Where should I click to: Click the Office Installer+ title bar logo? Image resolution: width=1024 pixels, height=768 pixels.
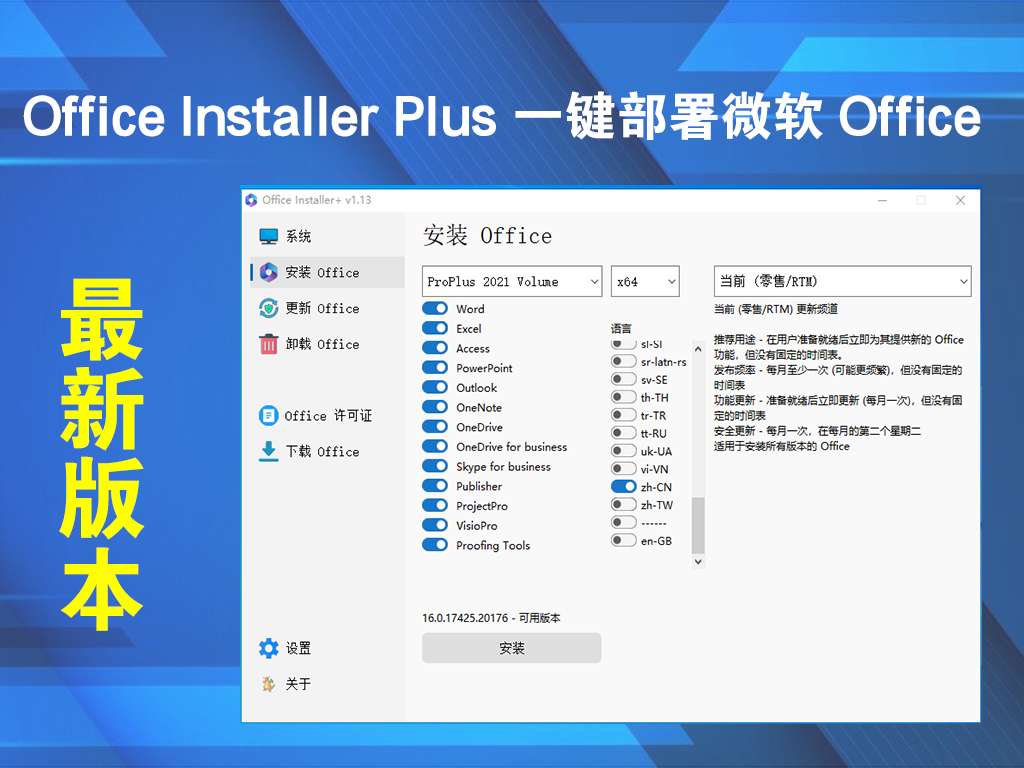tap(251, 200)
